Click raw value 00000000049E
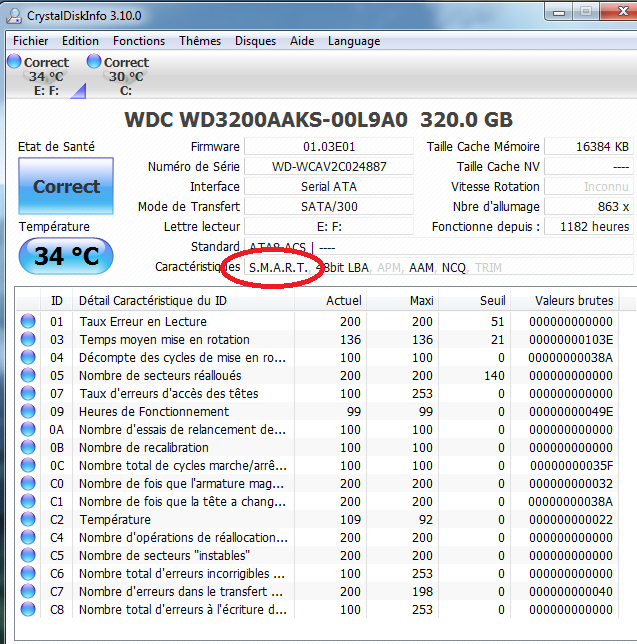The height and width of the screenshot is (644, 637). pos(571,411)
